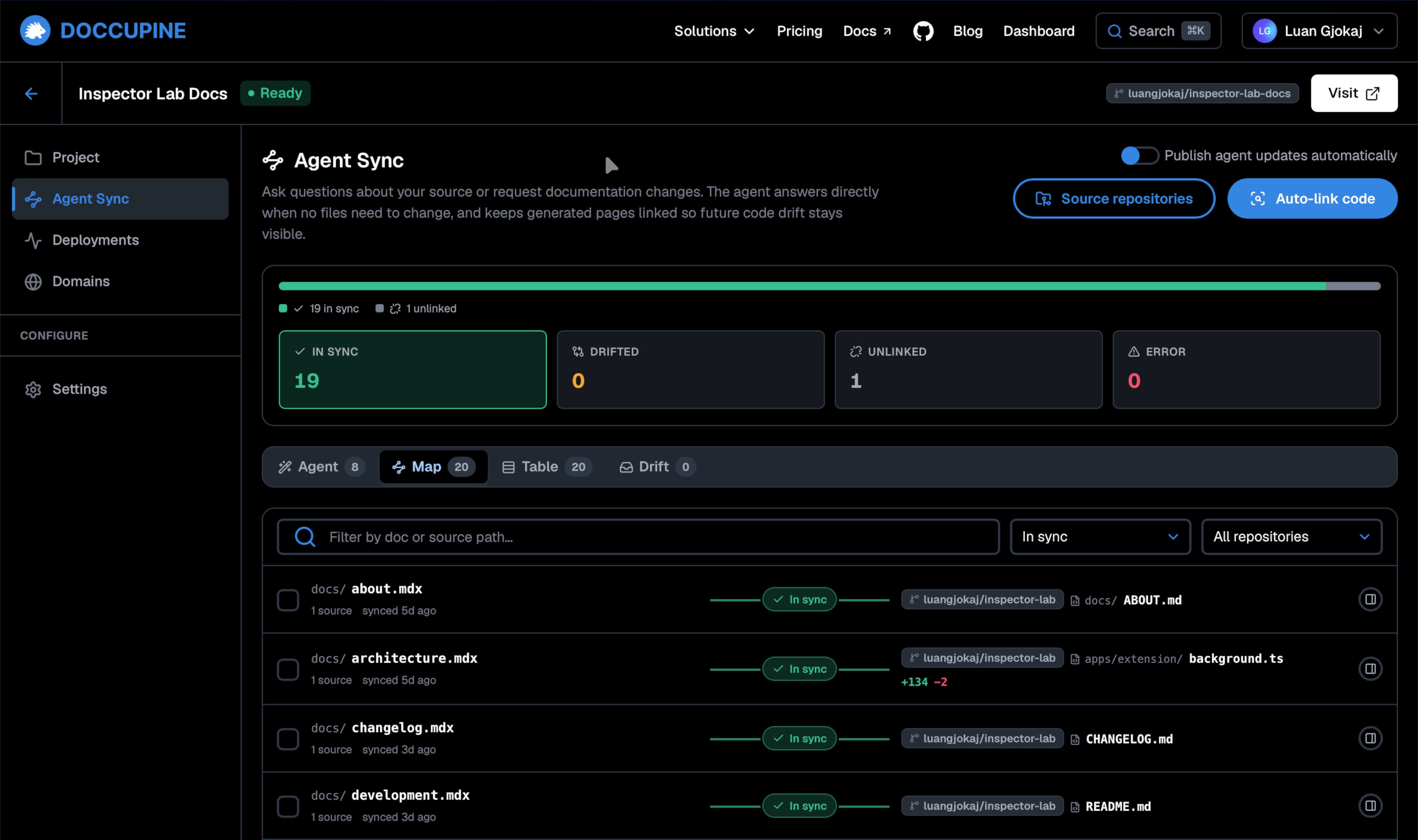Open side panel for docs/development.mdx row
The width and height of the screenshot is (1418, 840).
pyautogui.click(x=1370, y=805)
